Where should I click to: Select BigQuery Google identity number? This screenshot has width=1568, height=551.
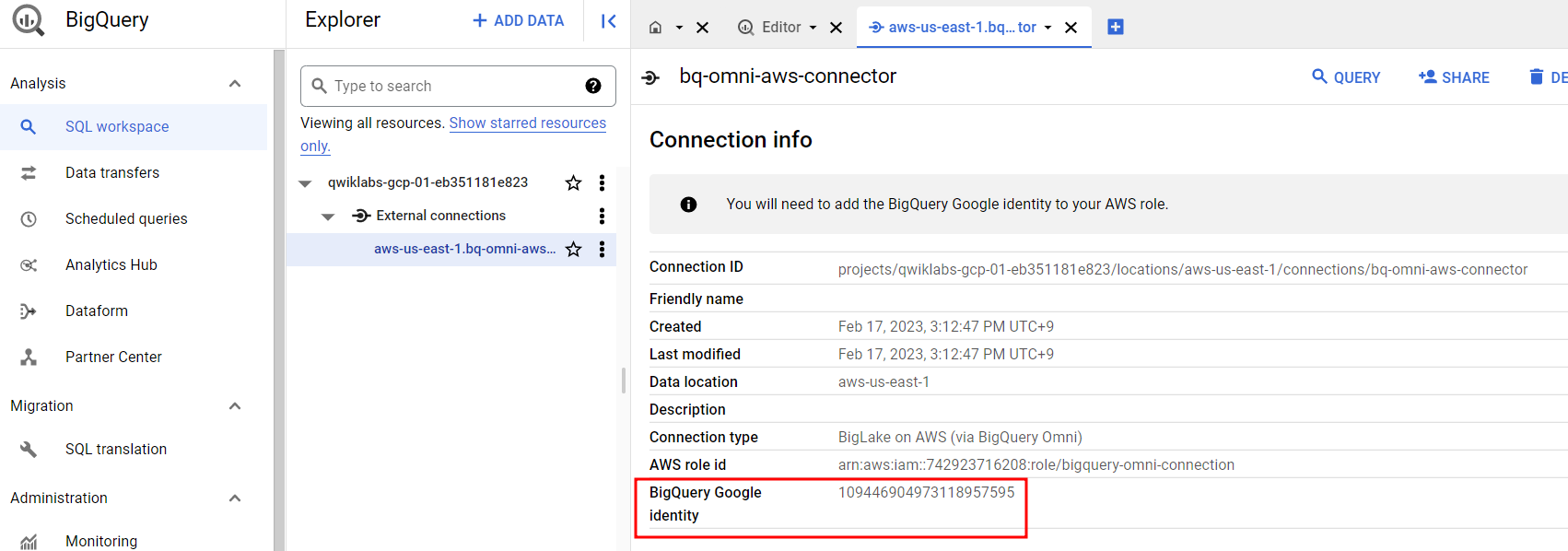click(927, 493)
